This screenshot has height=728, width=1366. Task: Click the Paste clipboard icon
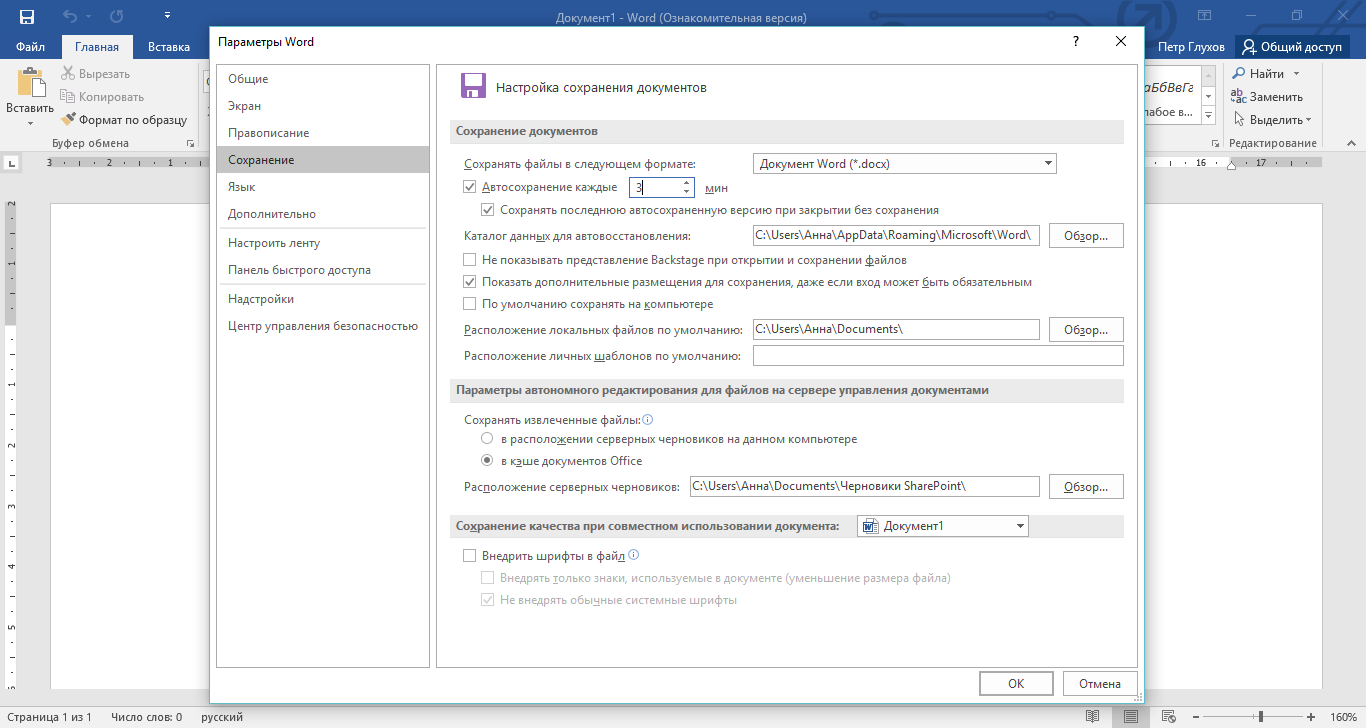tap(31, 84)
